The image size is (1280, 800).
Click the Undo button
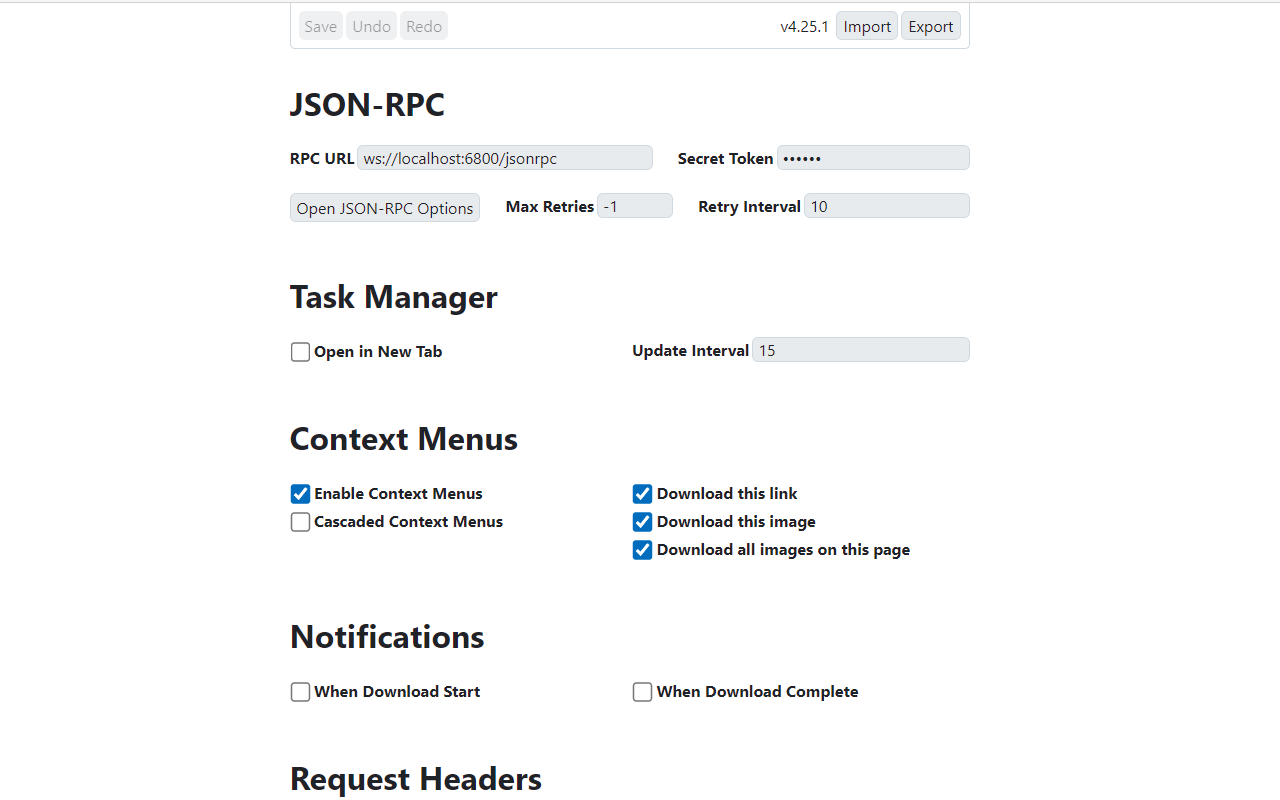pos(371,25)
